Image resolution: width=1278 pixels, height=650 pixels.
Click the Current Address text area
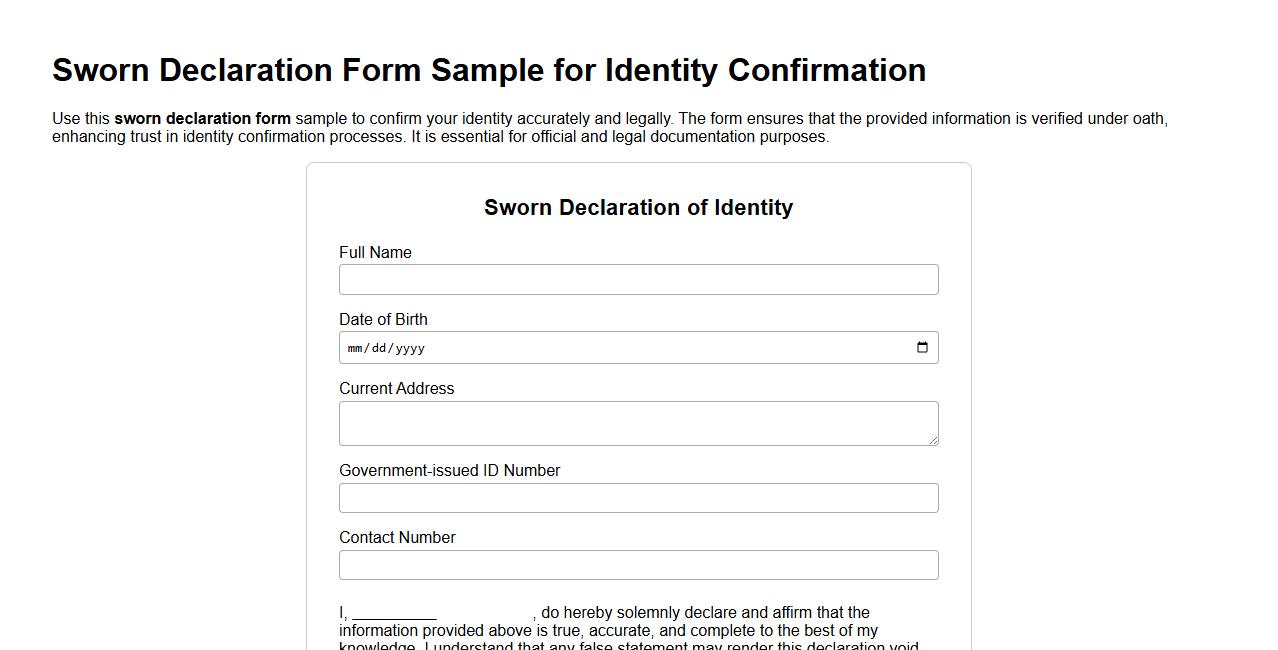638,421
